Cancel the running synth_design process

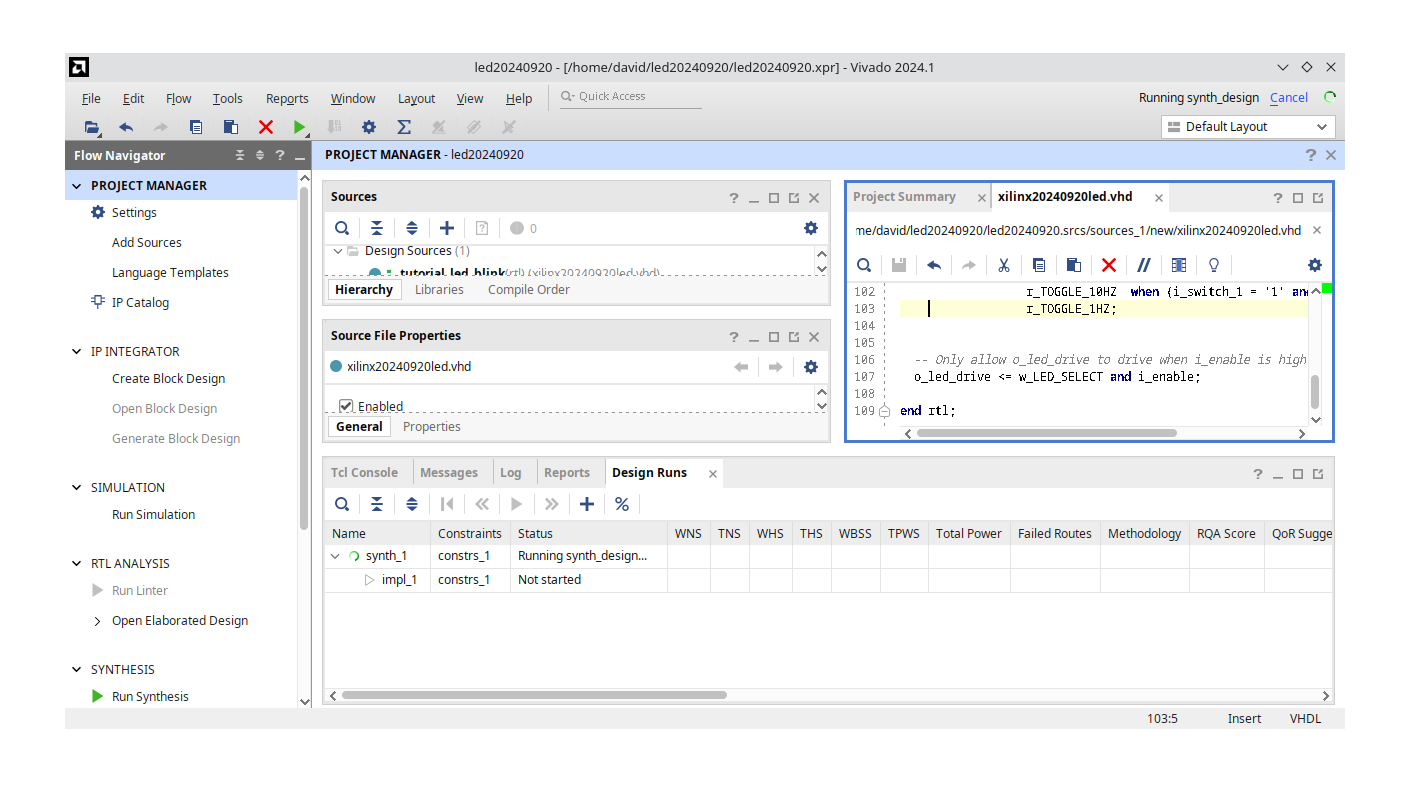(x=1288, y=97)
